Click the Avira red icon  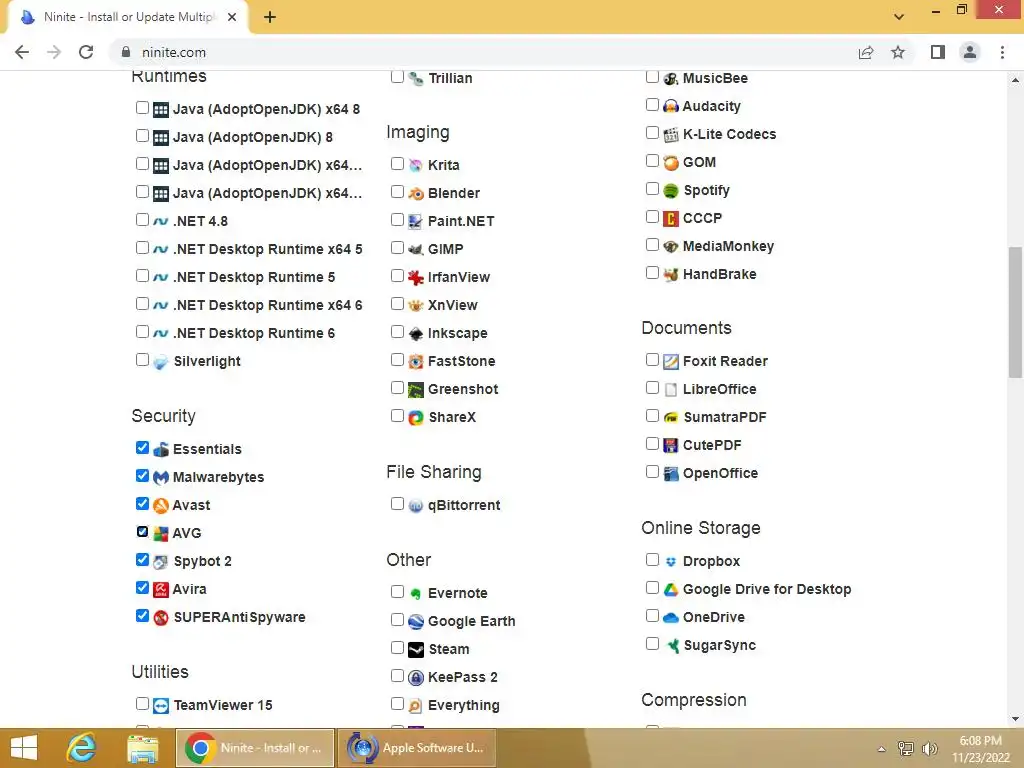[161, 589]
